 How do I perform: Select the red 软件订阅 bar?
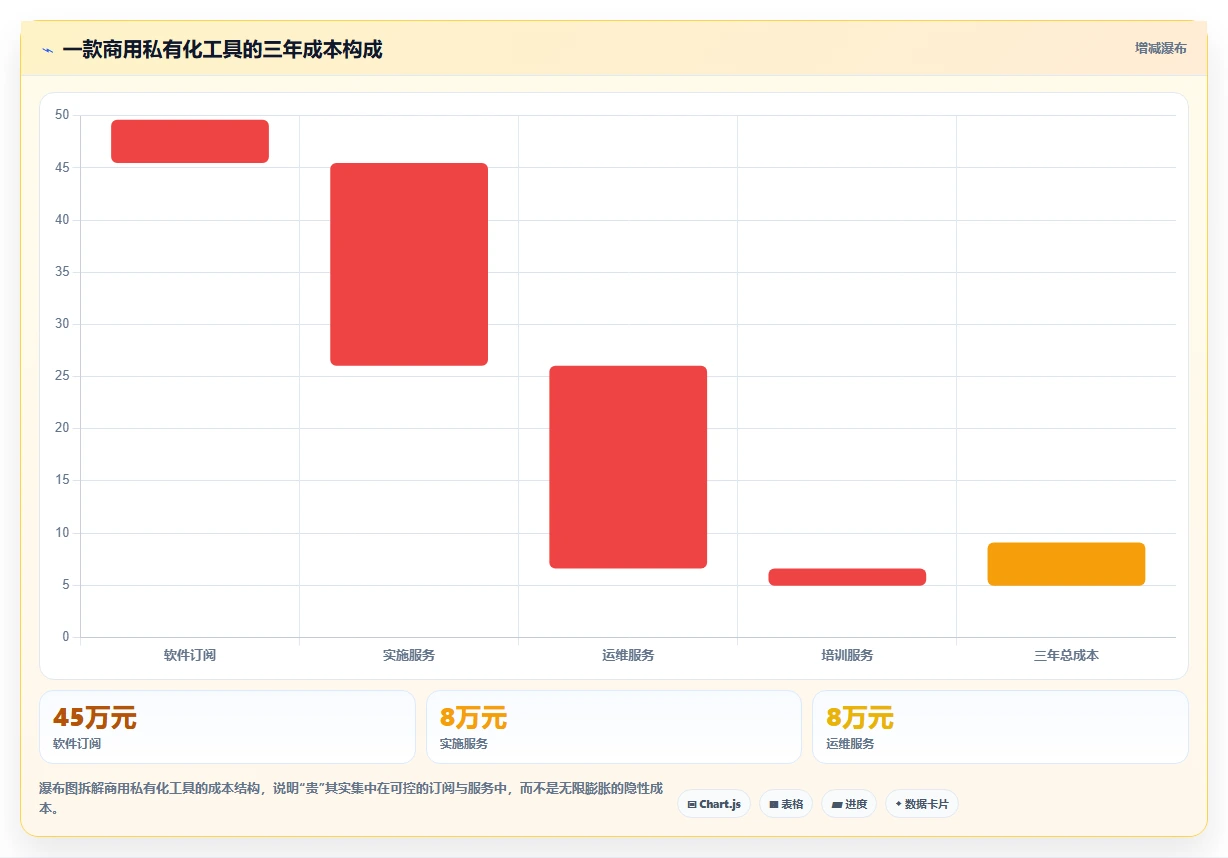(190, 141)
